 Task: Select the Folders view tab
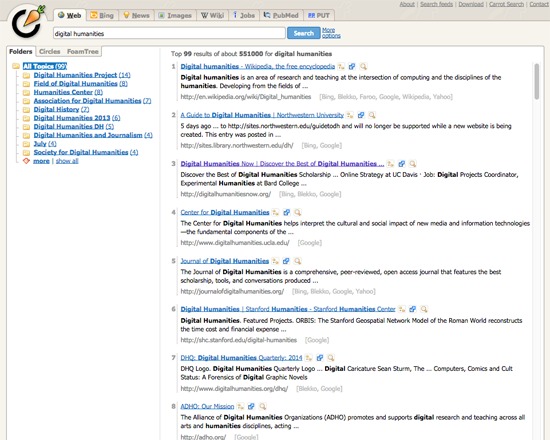(21, 52)
